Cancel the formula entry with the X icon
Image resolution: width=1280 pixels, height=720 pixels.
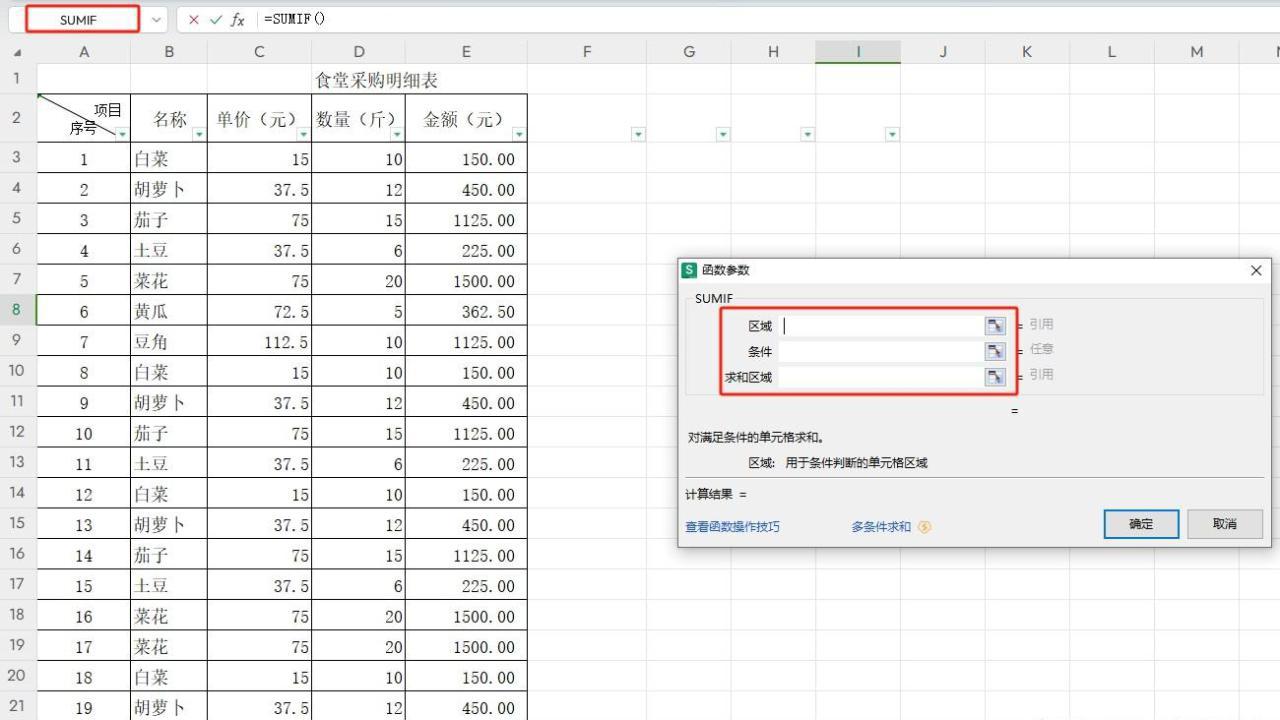[x=194, y=20]
